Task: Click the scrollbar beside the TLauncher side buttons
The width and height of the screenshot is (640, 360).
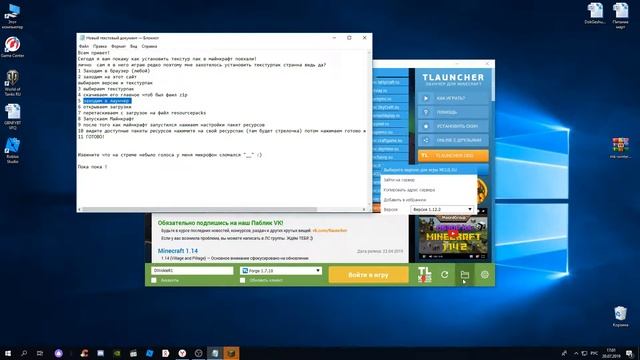Action: tap(492, 84)
